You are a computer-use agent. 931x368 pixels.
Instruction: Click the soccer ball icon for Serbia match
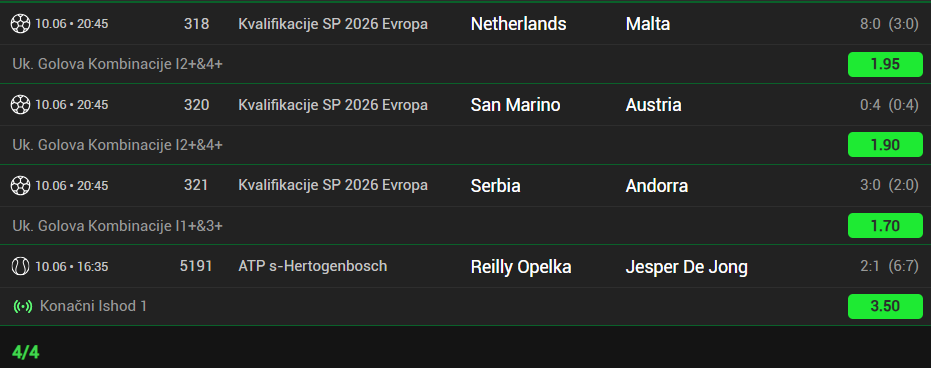(20, 186)
